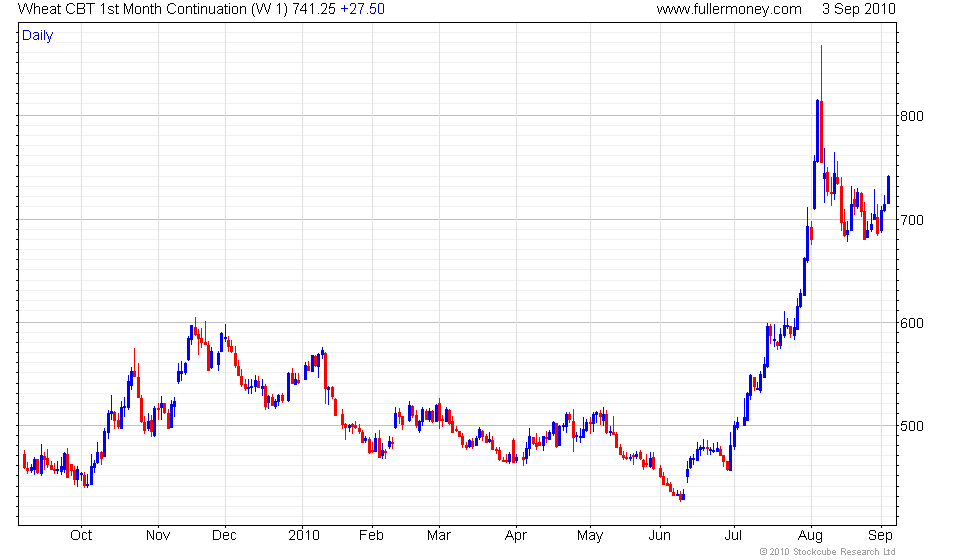Click the chart title 'Wheat CBT 1st Month Continuation'
The width and height of the screenshot is (980, 560).
coord(132,9)
